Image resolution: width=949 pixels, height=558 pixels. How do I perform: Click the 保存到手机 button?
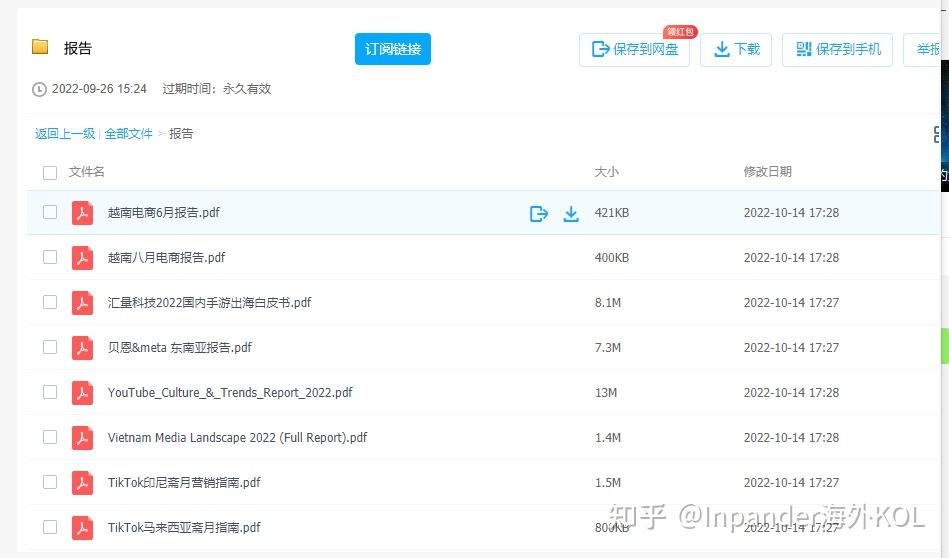point(838,50)
